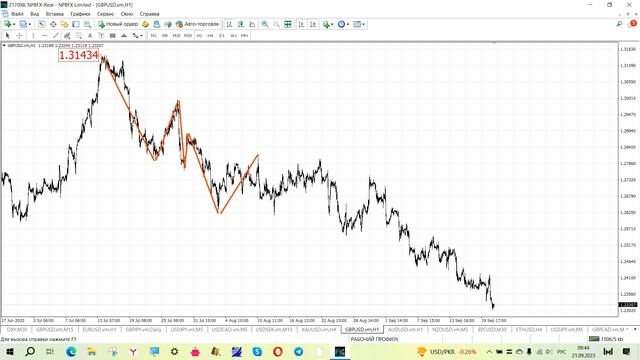Tile chart windows with grid icon
This screenshot has height=360, width=640.
[x=288, y=24]
